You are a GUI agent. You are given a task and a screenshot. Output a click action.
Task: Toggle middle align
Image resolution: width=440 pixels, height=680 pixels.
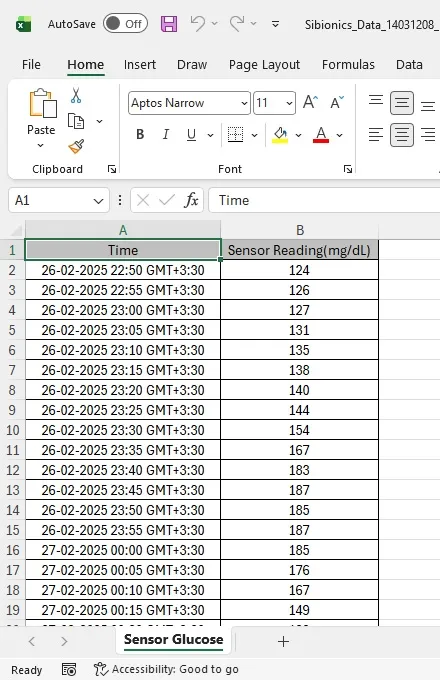coord(402,103)
